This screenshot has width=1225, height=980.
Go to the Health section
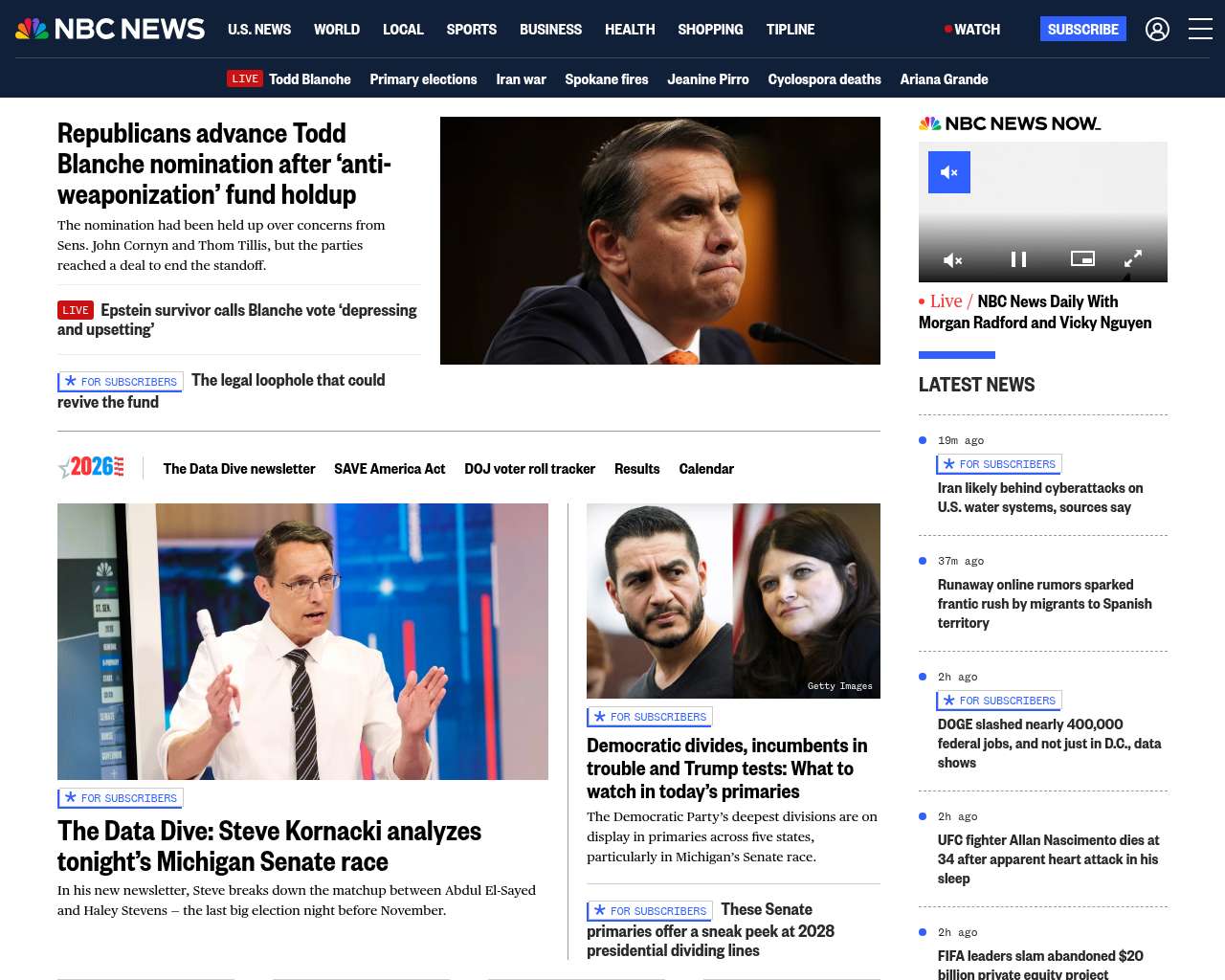[630, 30]
